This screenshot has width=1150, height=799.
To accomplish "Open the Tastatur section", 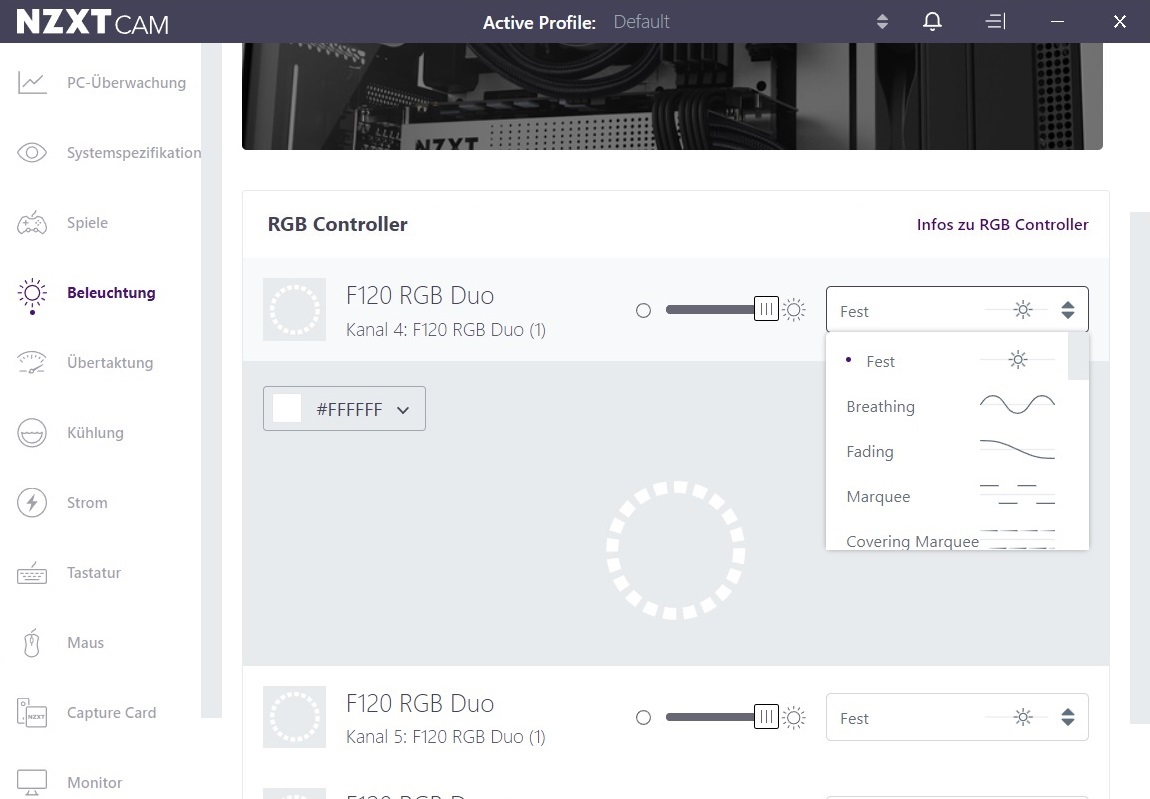I will tap(94, 573).
